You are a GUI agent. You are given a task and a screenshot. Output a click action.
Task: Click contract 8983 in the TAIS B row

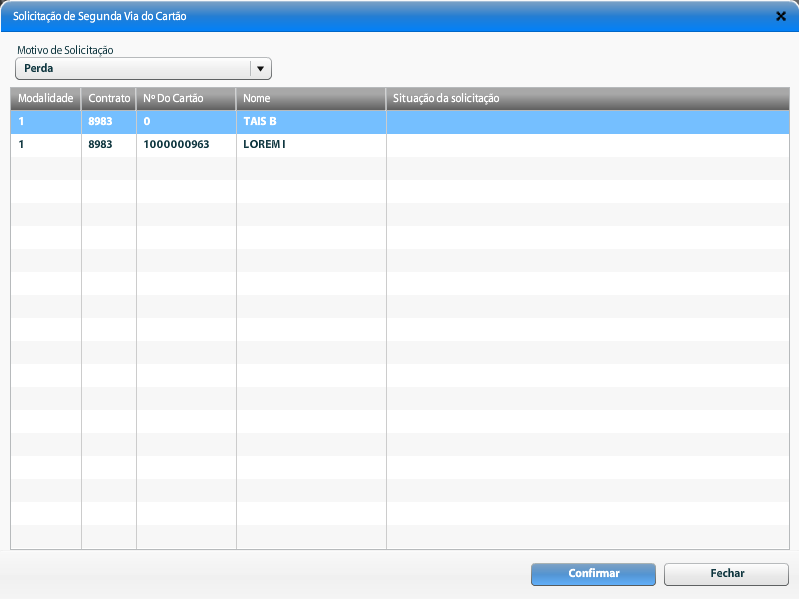[100, 122]
